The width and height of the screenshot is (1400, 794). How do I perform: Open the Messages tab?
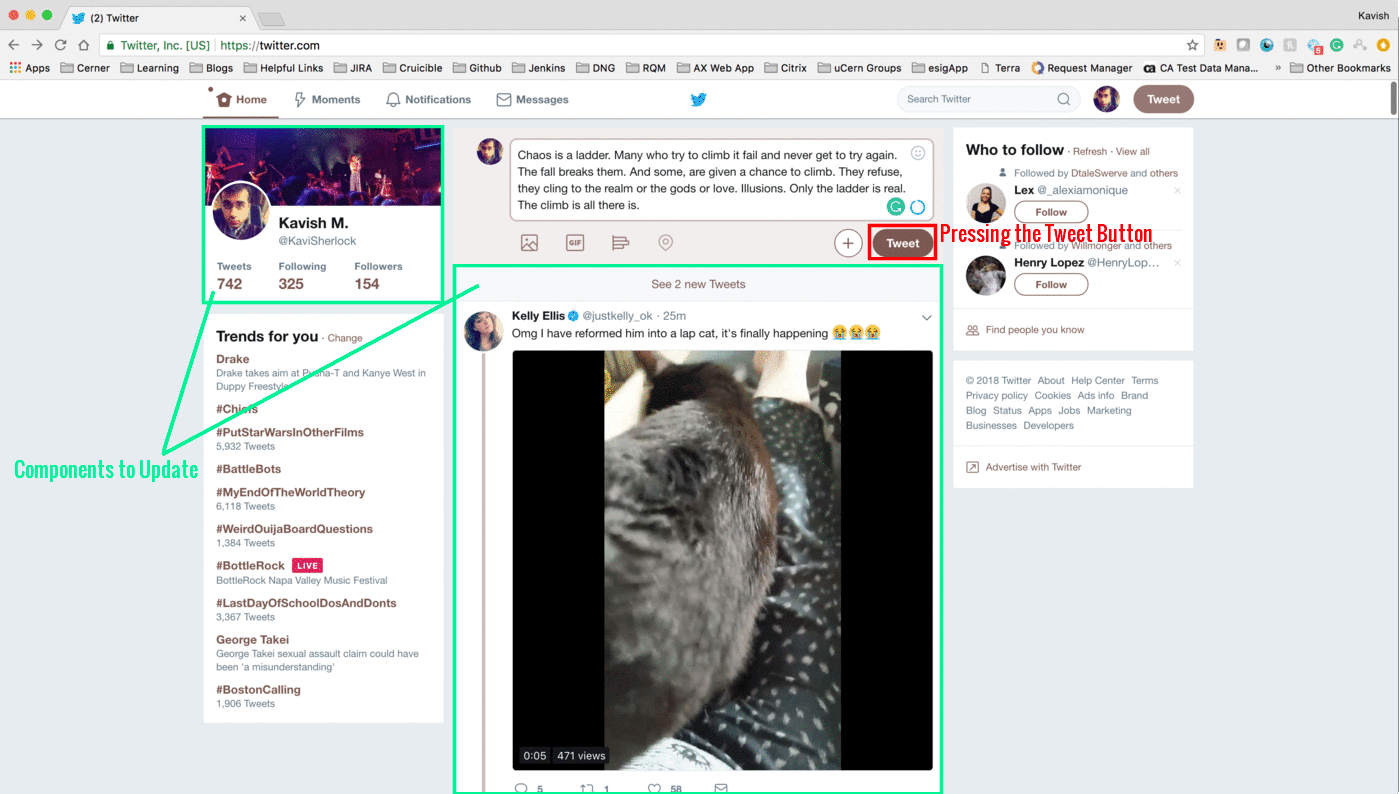pos(533,99)
